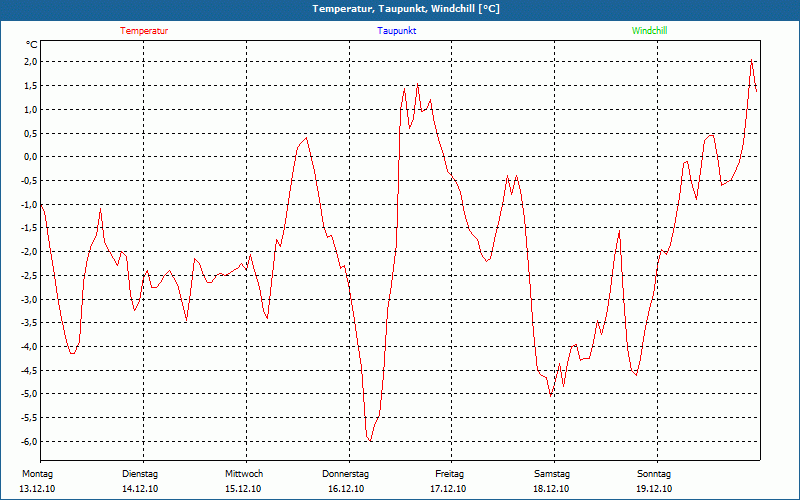Click the green Windchill legend label

[649, 31]
